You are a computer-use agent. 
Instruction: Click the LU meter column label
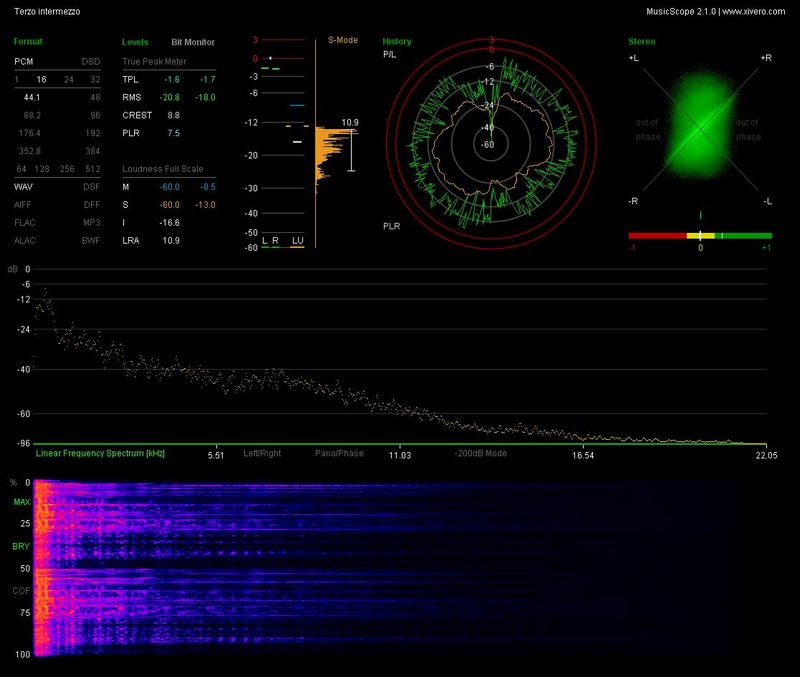pyautogui.click(x=297, y=241)
